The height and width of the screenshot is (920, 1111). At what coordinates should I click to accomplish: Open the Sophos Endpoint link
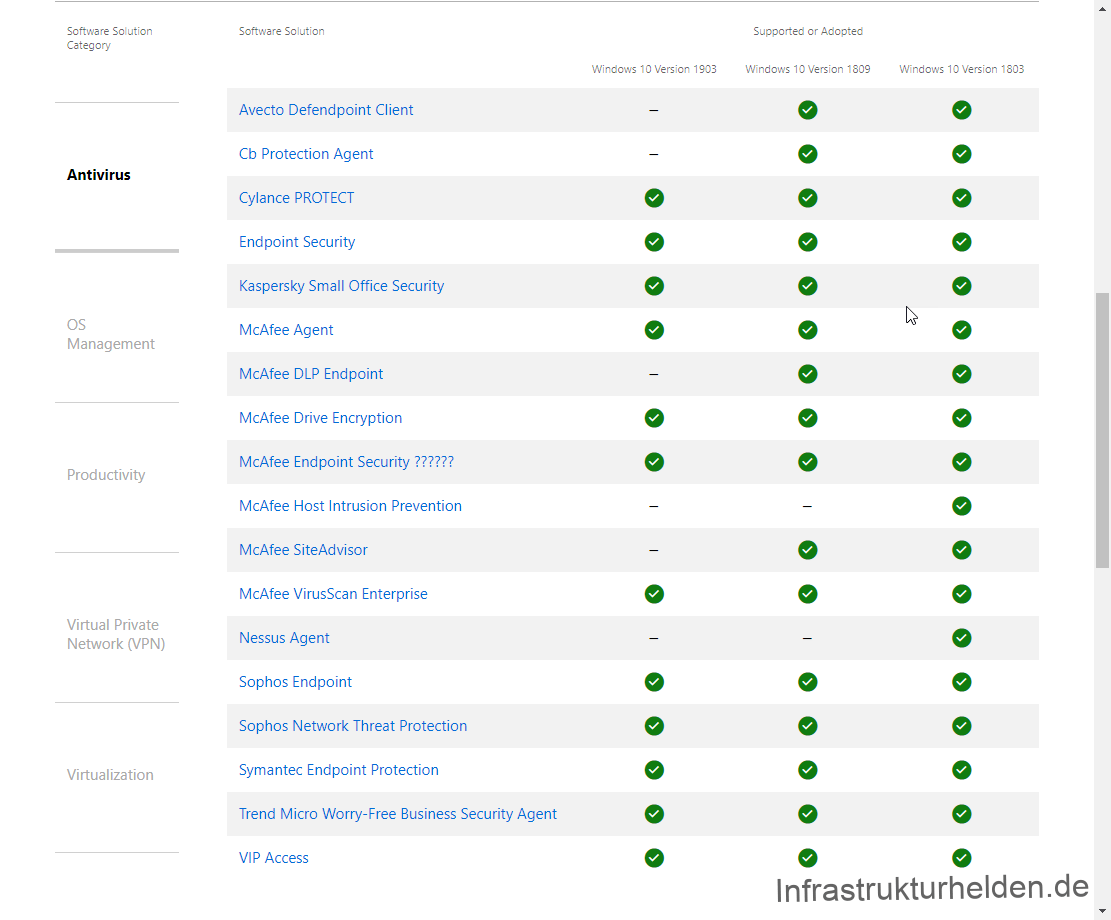pyautogui.click(x=295, y=681)
